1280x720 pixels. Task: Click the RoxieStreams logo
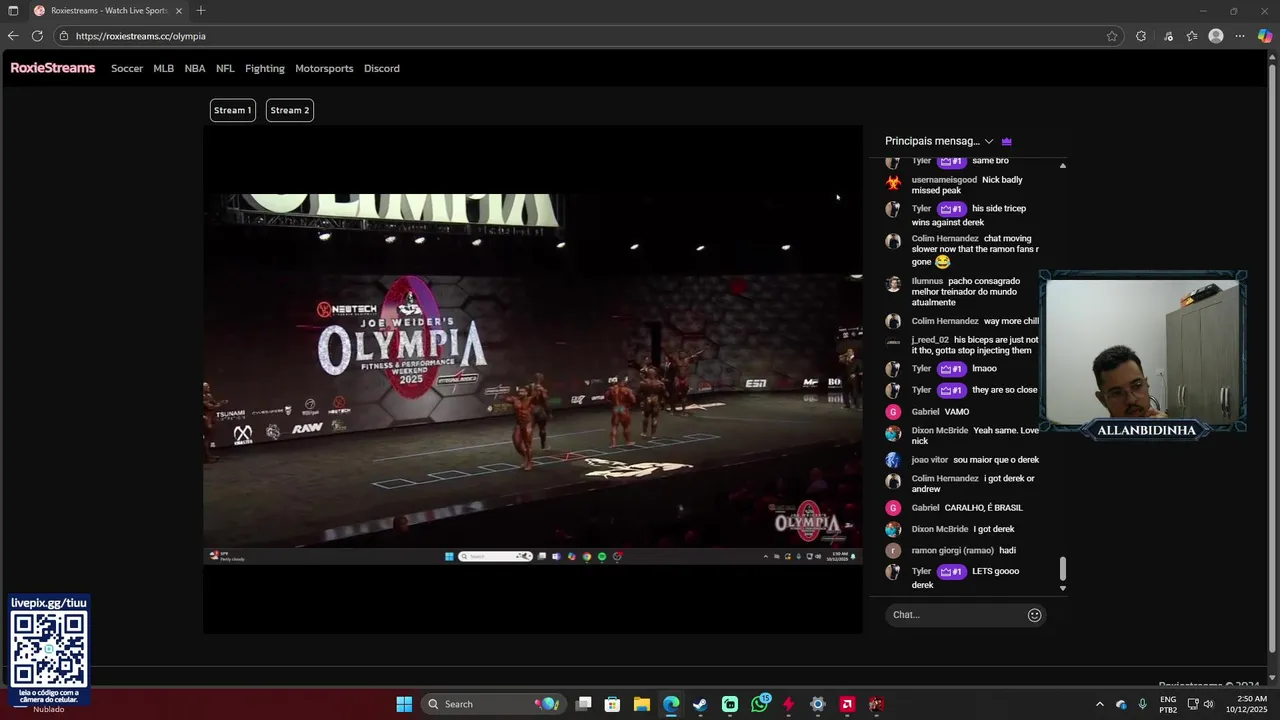(x=53, y=68)
